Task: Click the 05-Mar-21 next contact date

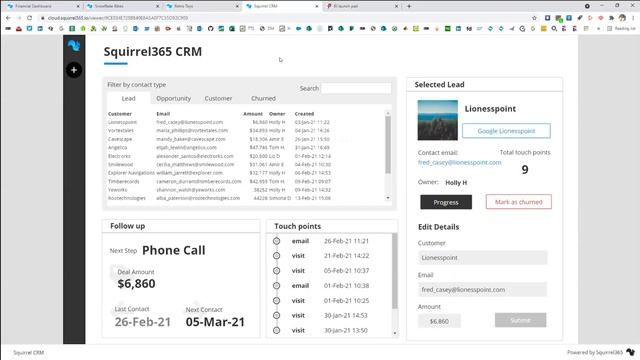Action: 215,322
